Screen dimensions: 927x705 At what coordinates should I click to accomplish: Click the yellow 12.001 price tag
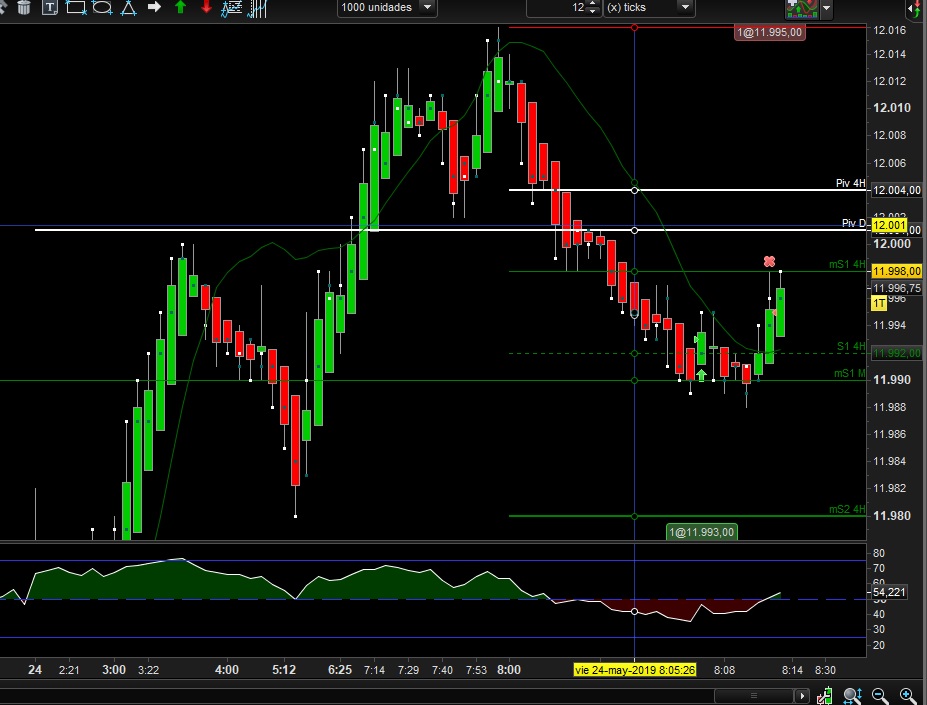tap(889, 225)
